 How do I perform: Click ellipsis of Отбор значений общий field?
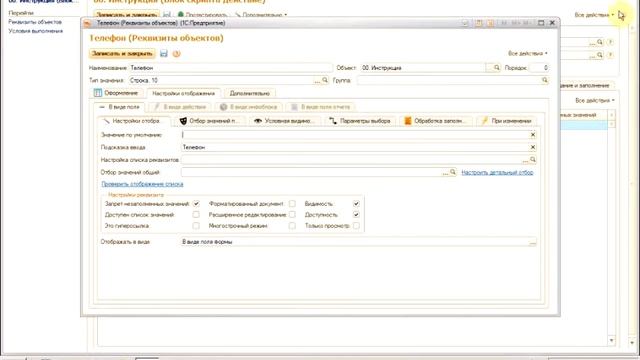445,173
